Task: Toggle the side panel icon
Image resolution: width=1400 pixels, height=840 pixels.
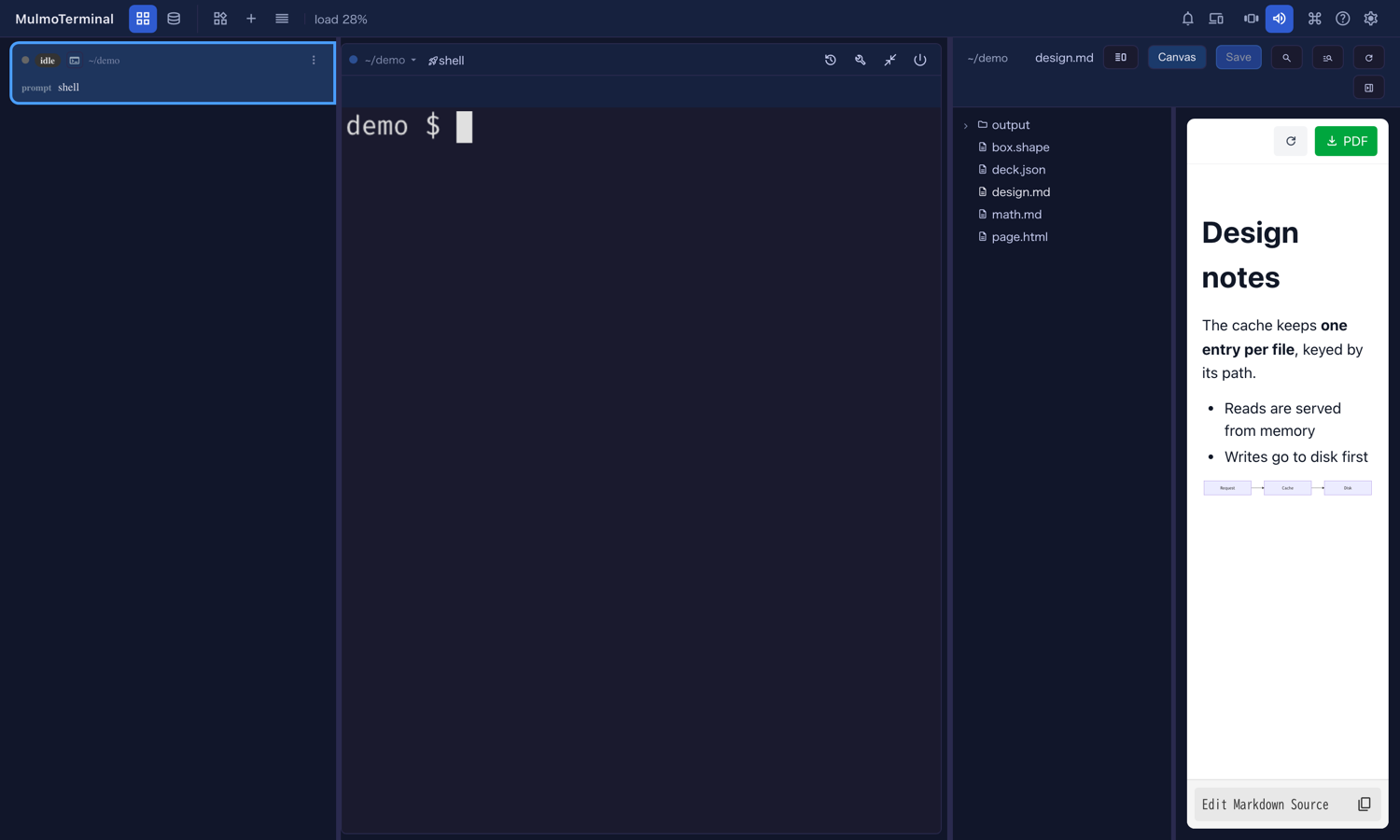Action: point(1369,88)
